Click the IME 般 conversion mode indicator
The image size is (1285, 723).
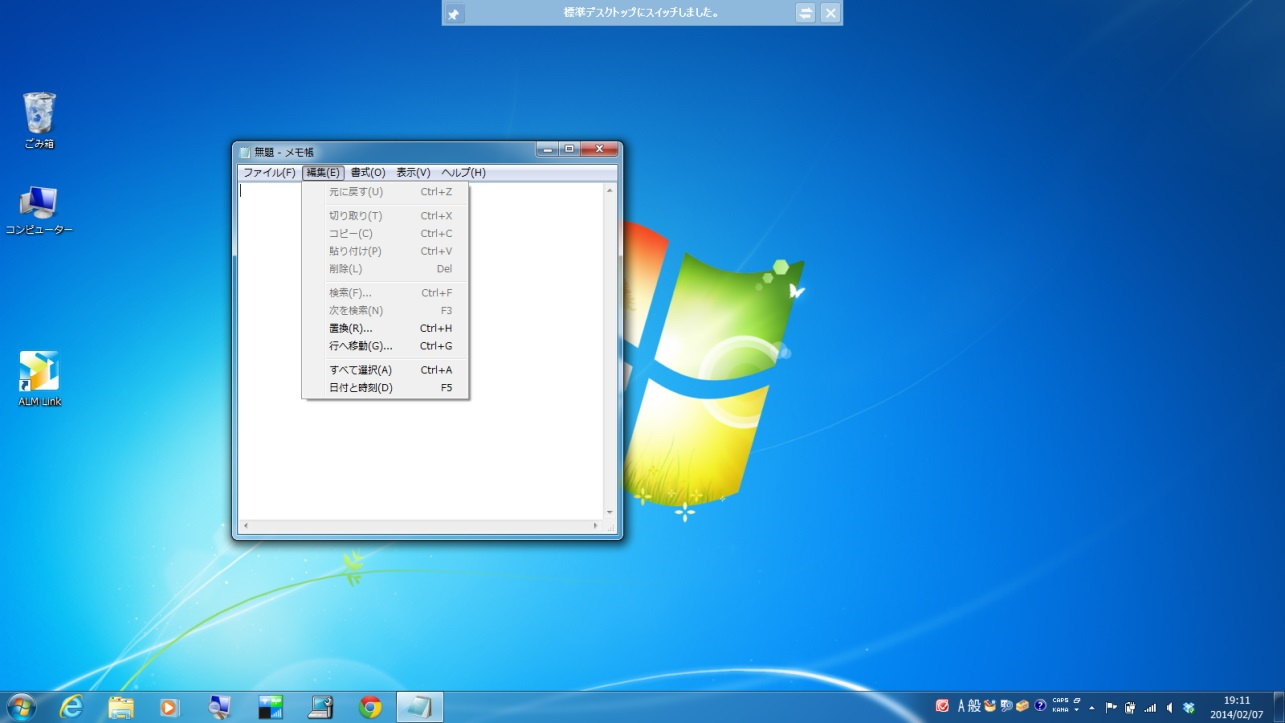tap(975, 706)
